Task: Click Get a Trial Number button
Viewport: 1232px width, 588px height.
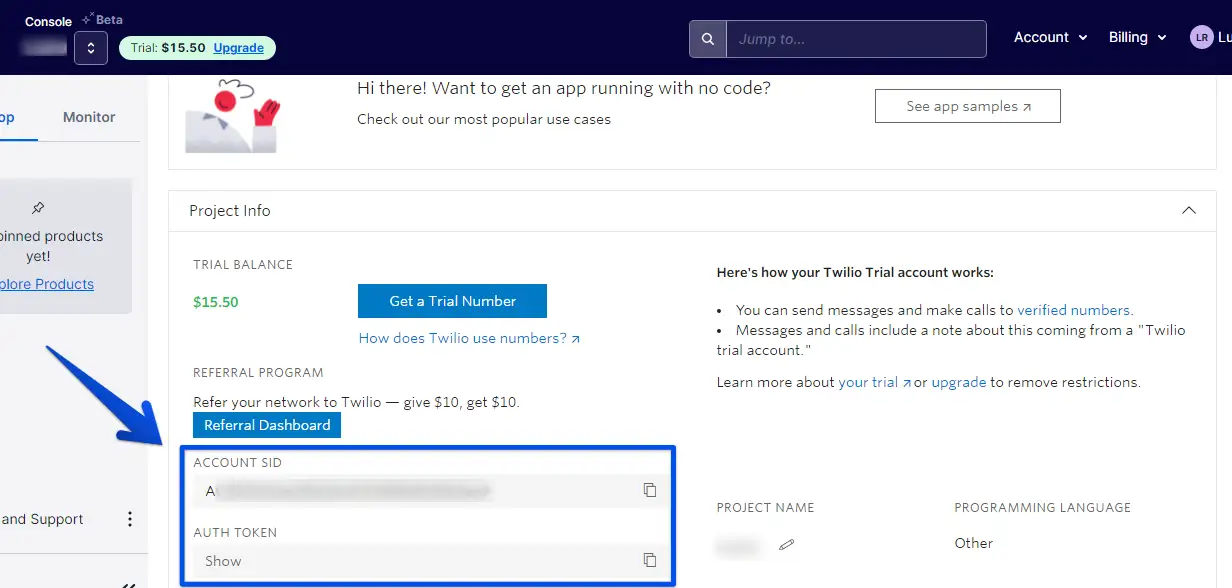Action: pos(452,301)
